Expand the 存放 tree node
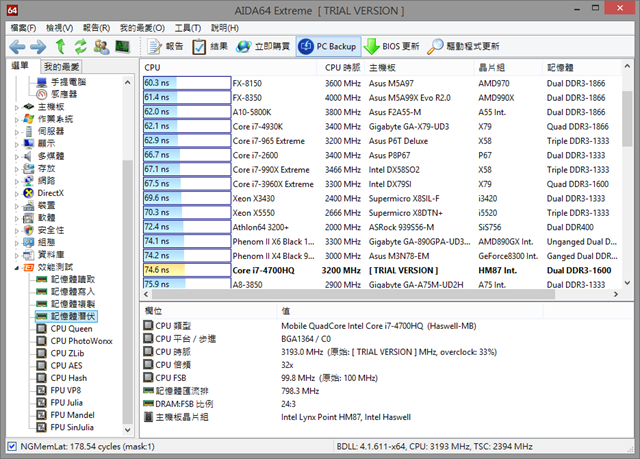 [x=17, y=169]
